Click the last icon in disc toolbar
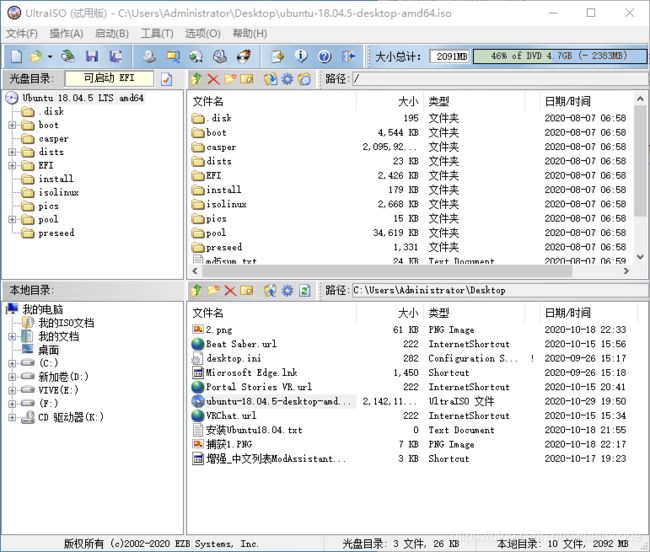This screenshot has width=650, height=552. pos(304,79)
